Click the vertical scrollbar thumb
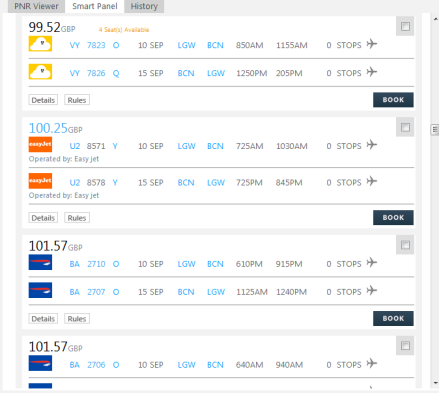The width and height of the screenshot is (439, 393). click(x=435, y=129)
